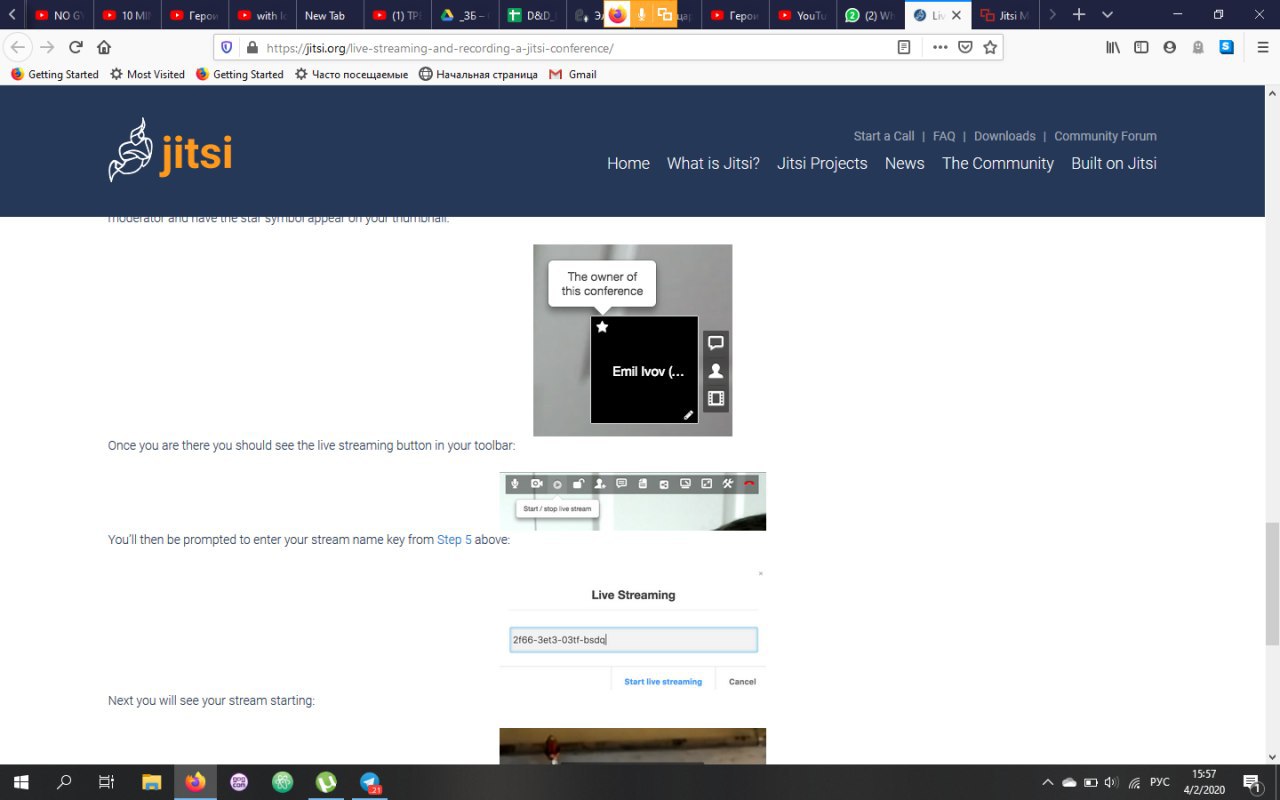Switch to the D&D spreadsheet tab
The width and height of the screenshot is (1280, 800).
coord(532,15)
